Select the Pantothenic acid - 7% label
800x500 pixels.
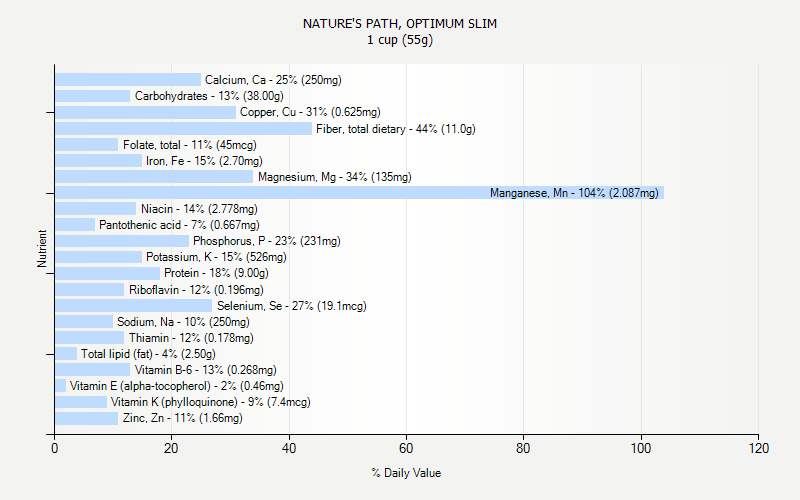[179, 224]
